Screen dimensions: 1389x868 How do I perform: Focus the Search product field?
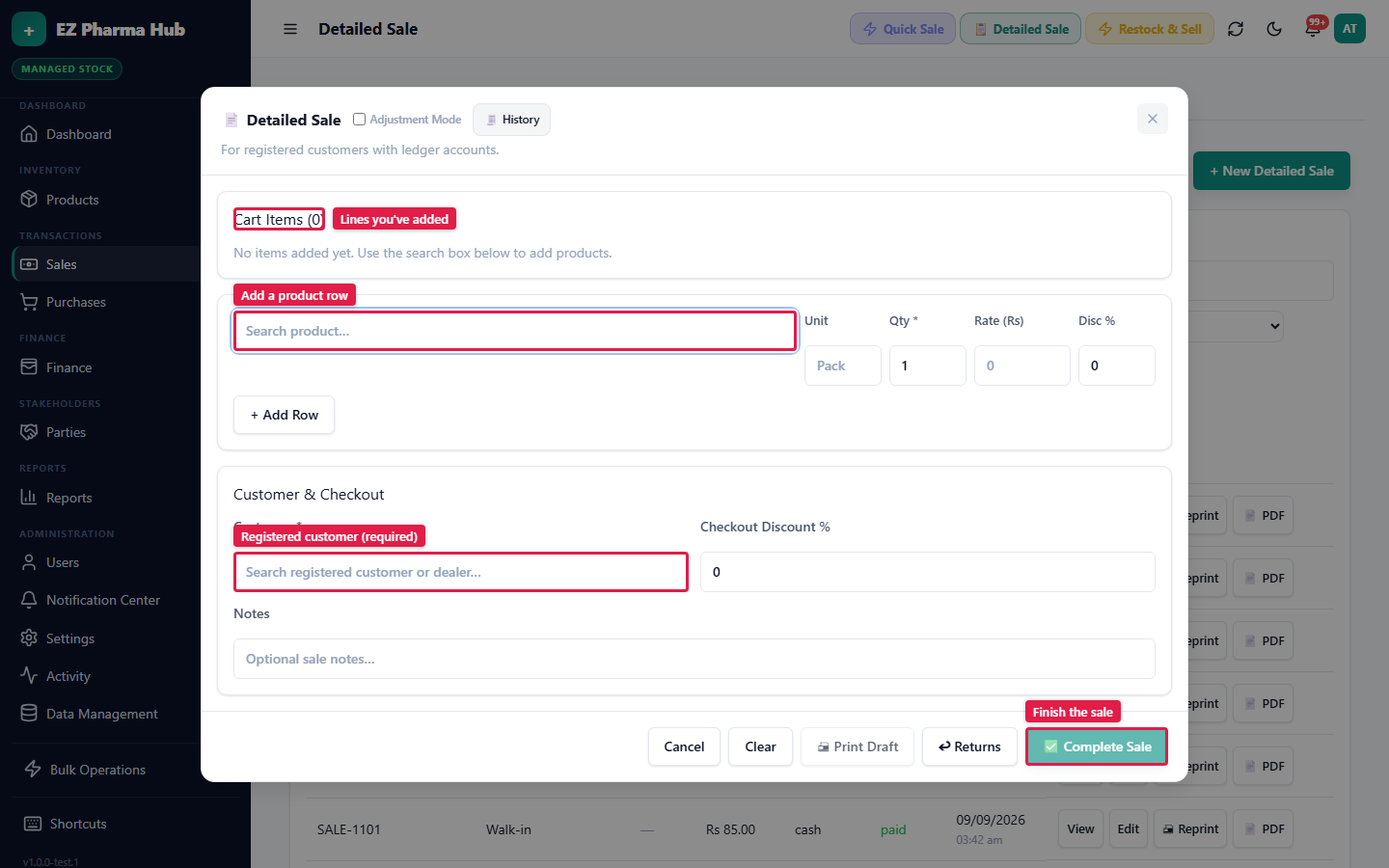pos(515,331)
